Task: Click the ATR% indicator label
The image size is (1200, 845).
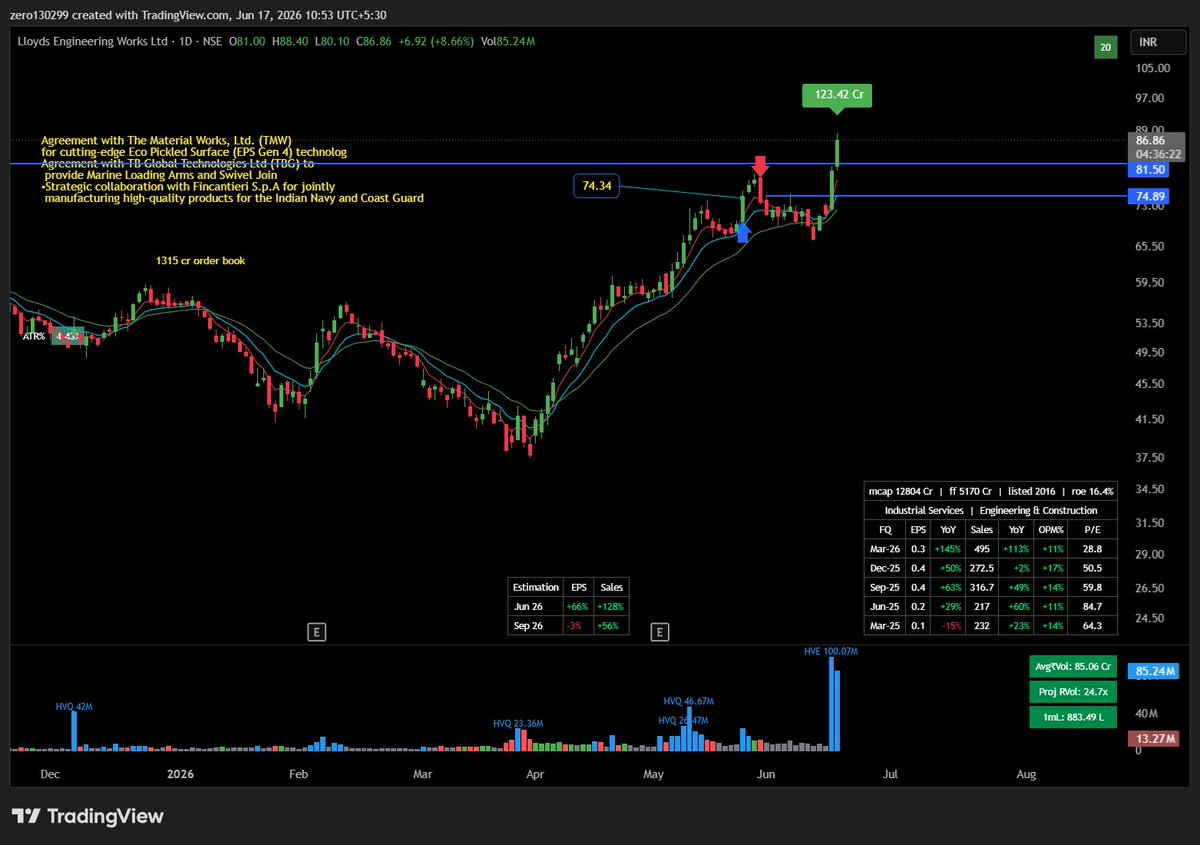Action: point(34,337)
